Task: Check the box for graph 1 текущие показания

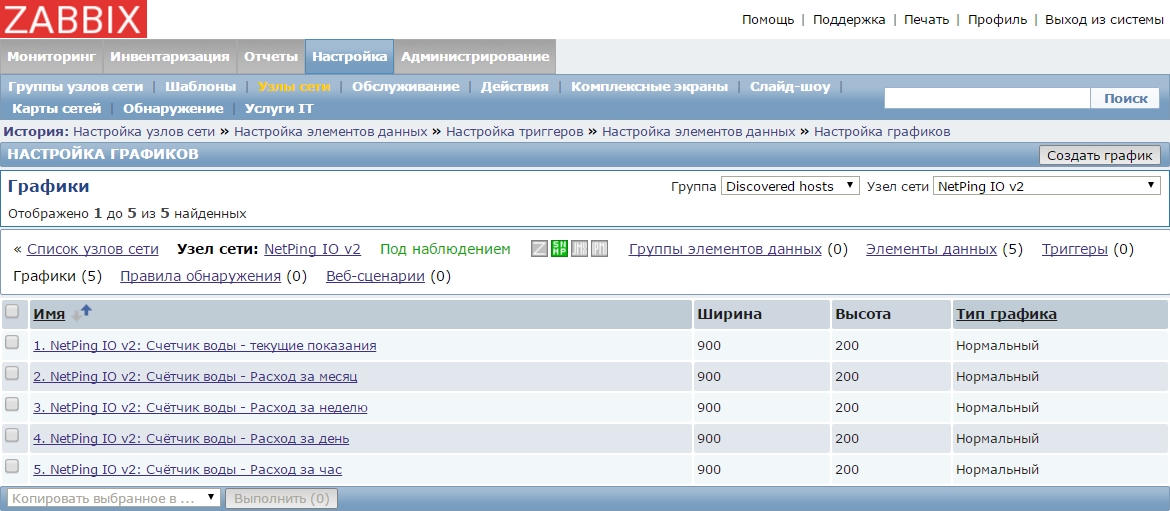Action: [12, 342]
